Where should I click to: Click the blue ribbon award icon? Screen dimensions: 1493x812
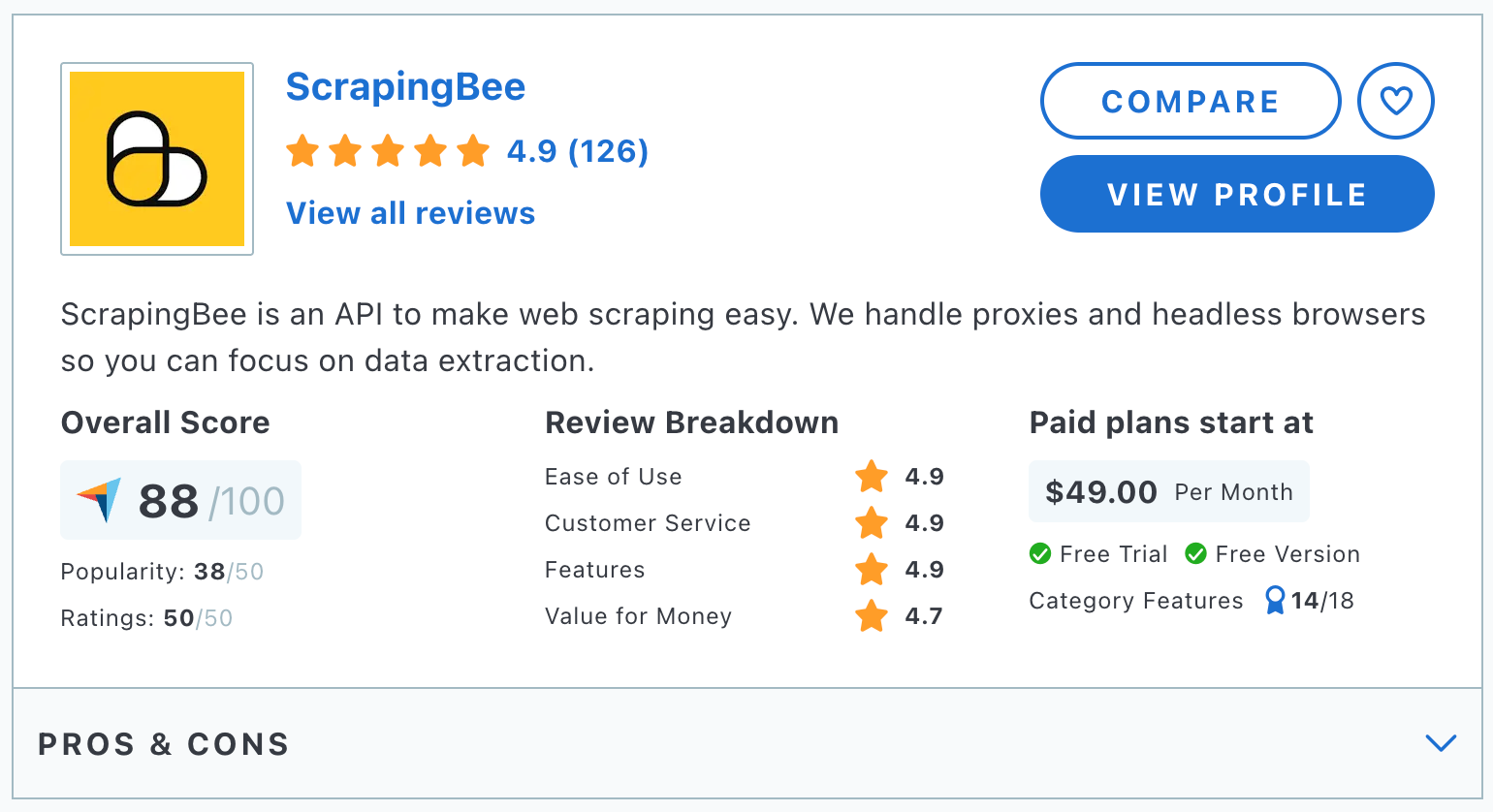[x=1275, y=601]
